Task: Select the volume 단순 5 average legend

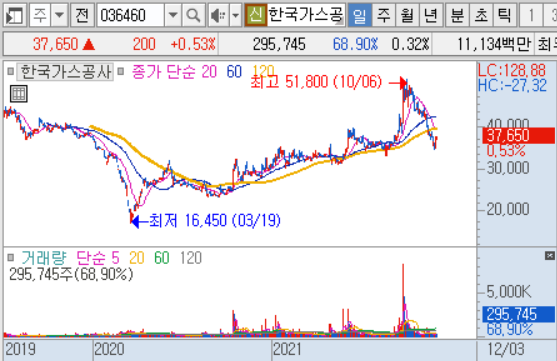Action: pyautogui.click(x=98, y=258)
